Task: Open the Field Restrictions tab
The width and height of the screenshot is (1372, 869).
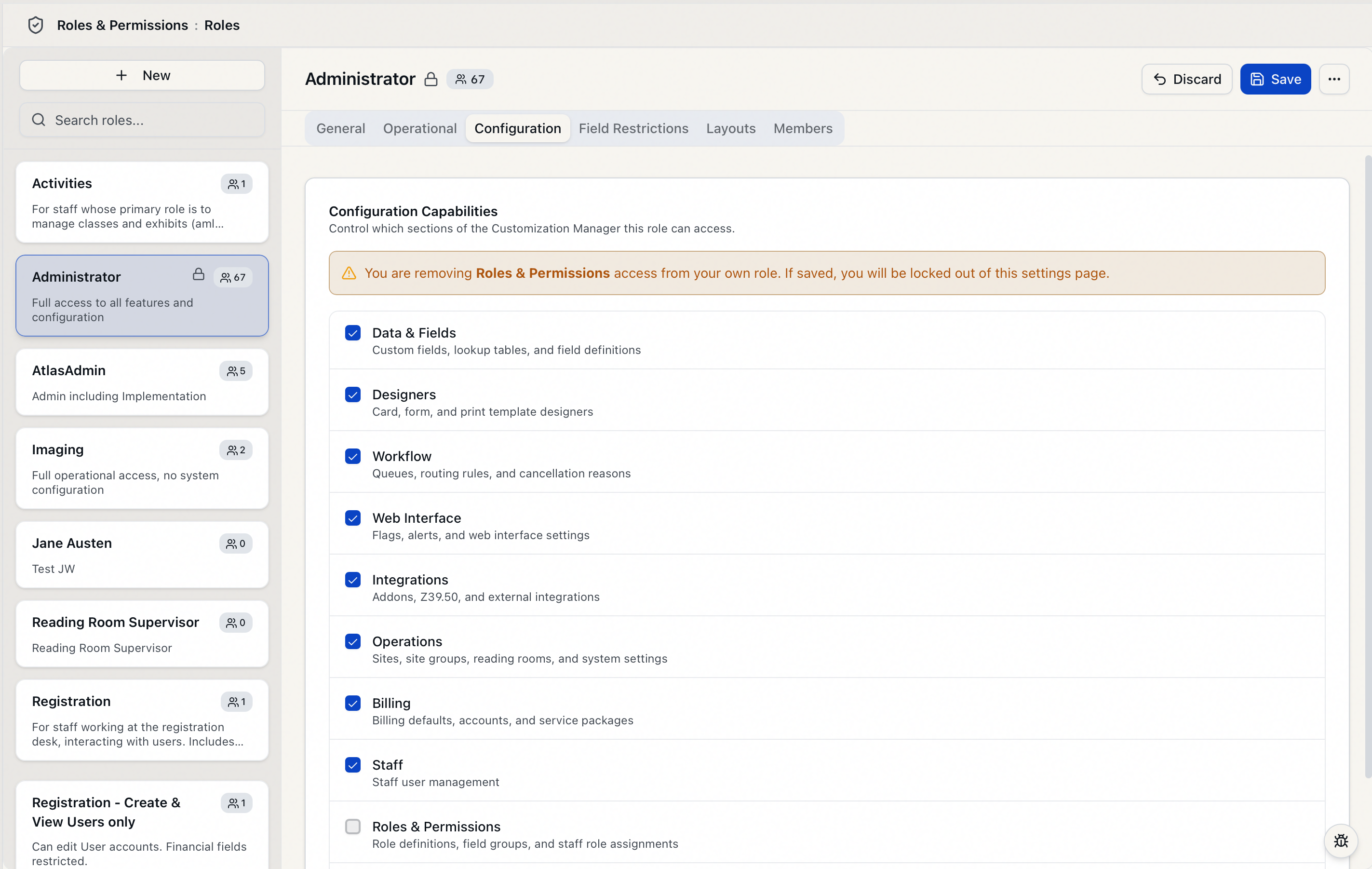Action: pyautogui.click(x=633, y=128)
